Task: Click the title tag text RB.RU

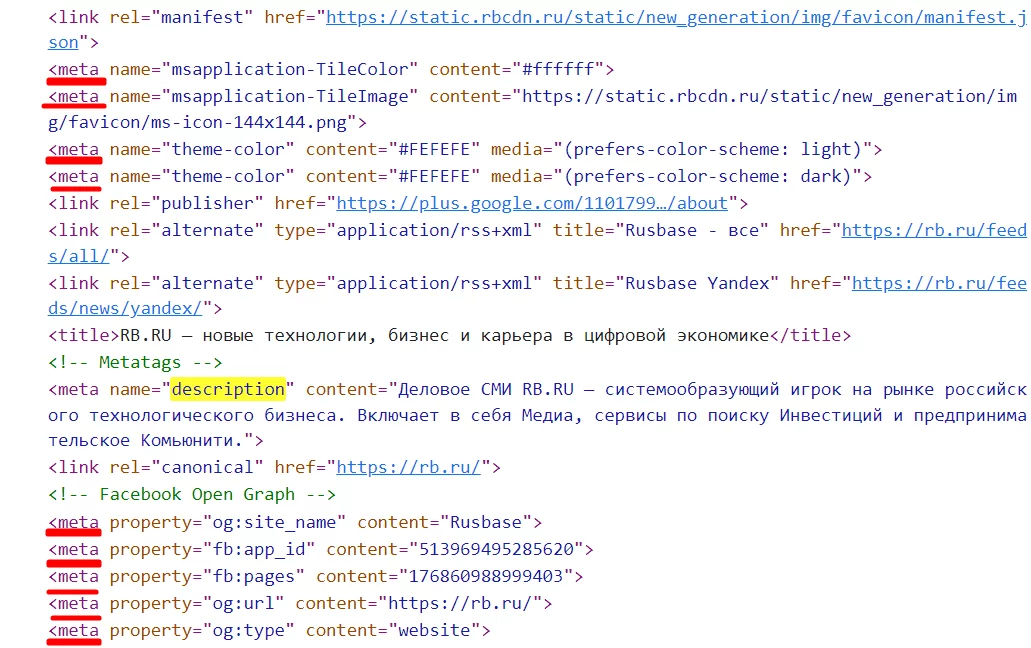Action: [x=145, y=336]
